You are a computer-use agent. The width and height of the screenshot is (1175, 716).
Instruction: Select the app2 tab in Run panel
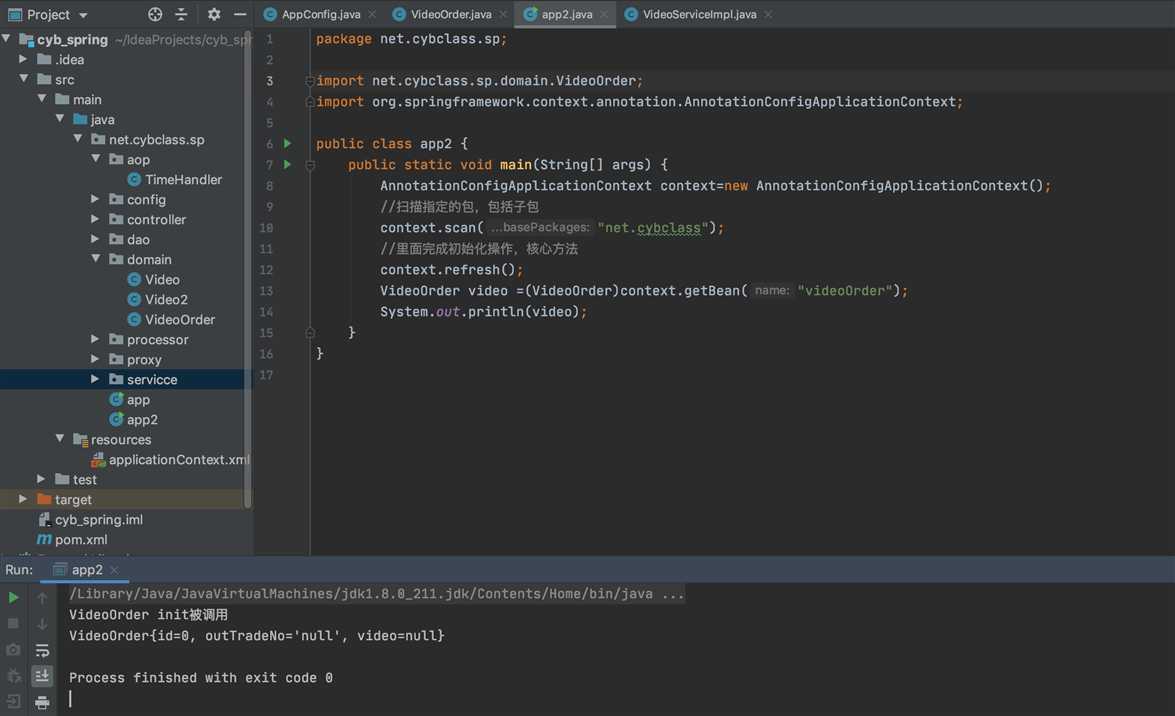[x=86, y=570]
